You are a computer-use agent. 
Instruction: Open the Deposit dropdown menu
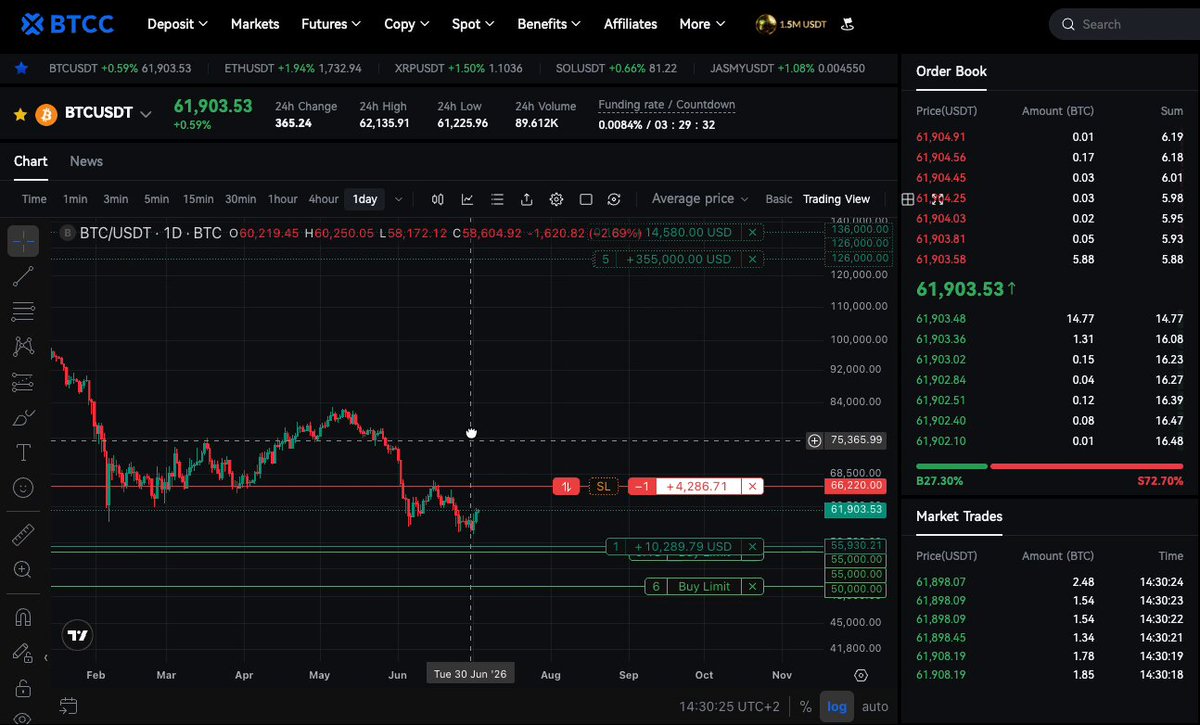[x=177, y=24]
